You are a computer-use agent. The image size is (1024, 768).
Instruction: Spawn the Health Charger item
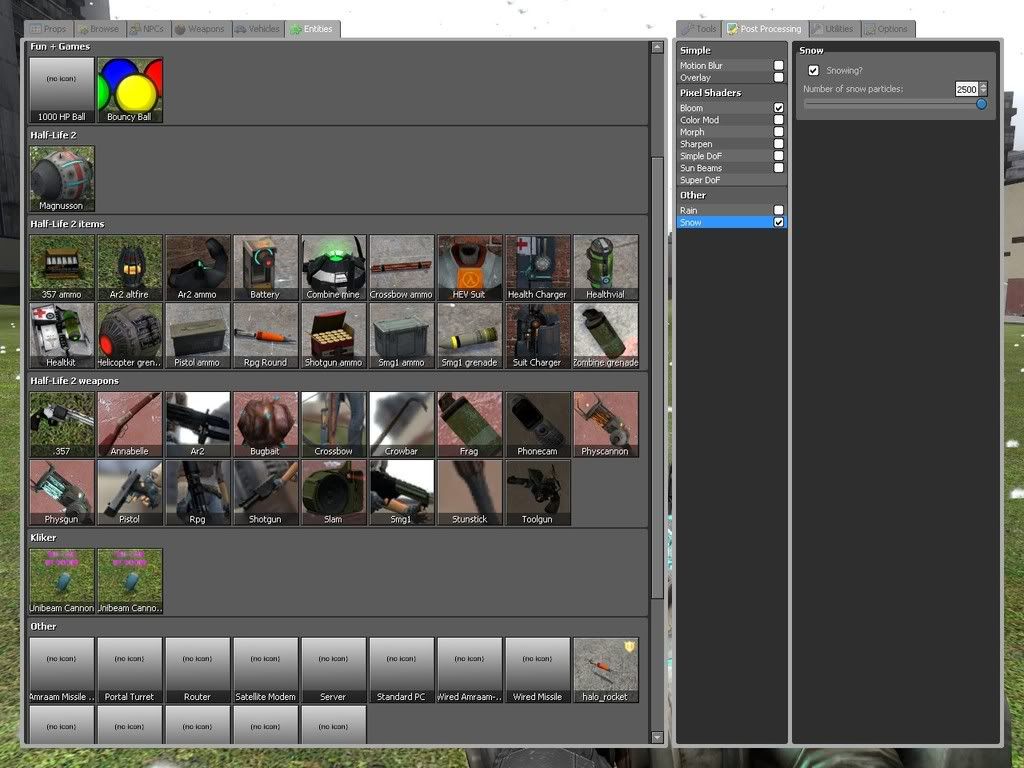(x=537, y=267)
